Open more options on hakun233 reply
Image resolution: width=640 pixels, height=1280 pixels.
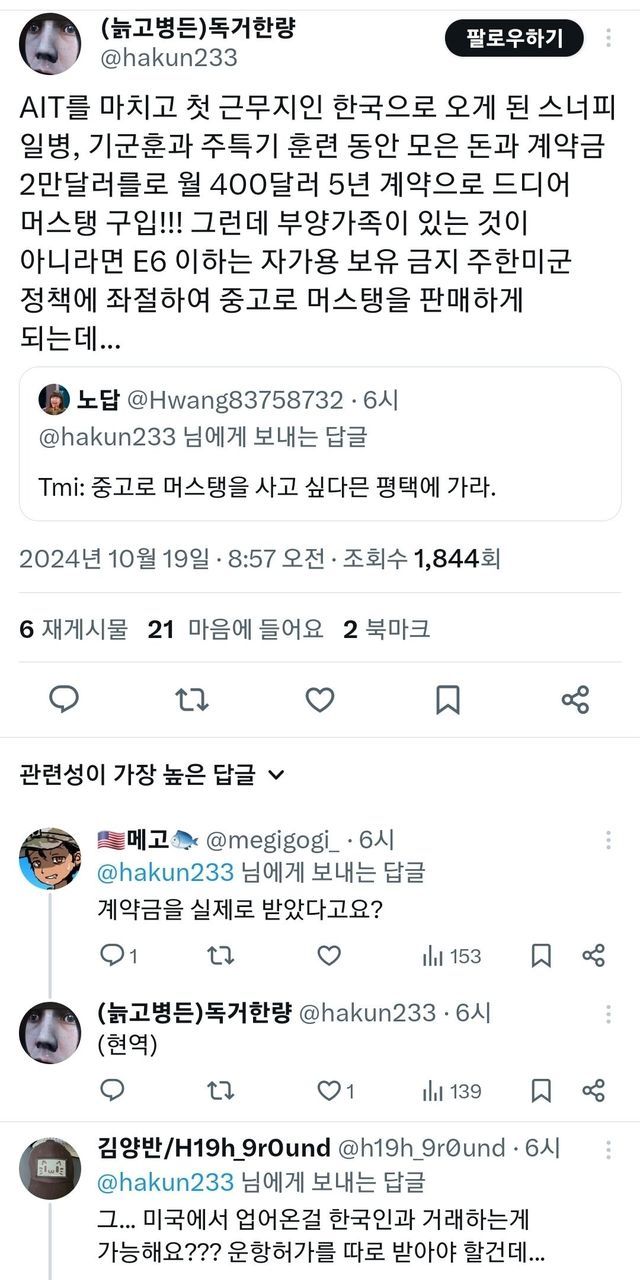[x=605, y=1013]
